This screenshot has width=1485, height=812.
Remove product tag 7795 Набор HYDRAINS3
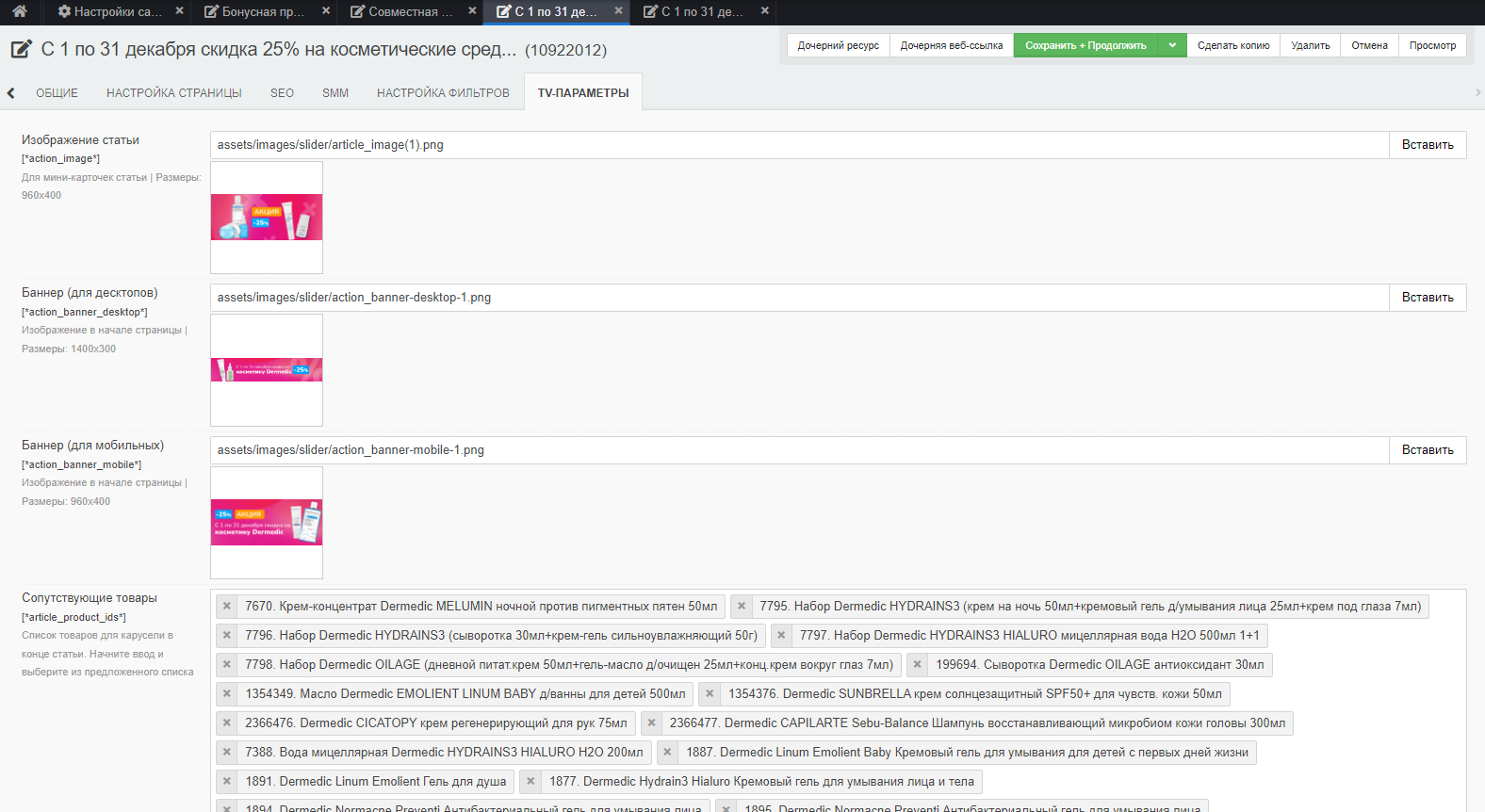pyautogui.click(x=742, y=607)
